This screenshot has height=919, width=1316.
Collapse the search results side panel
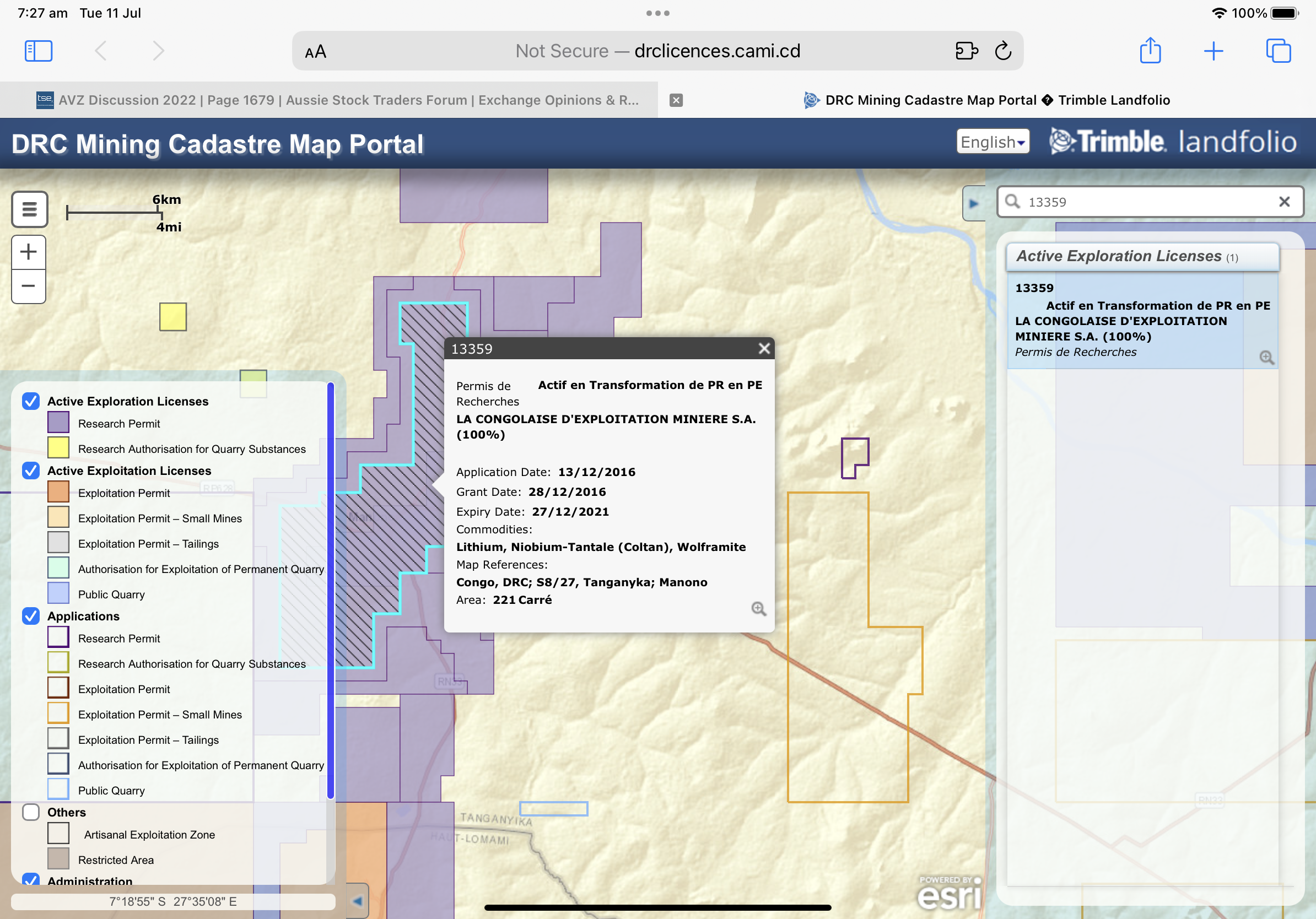tap(973, 203)
